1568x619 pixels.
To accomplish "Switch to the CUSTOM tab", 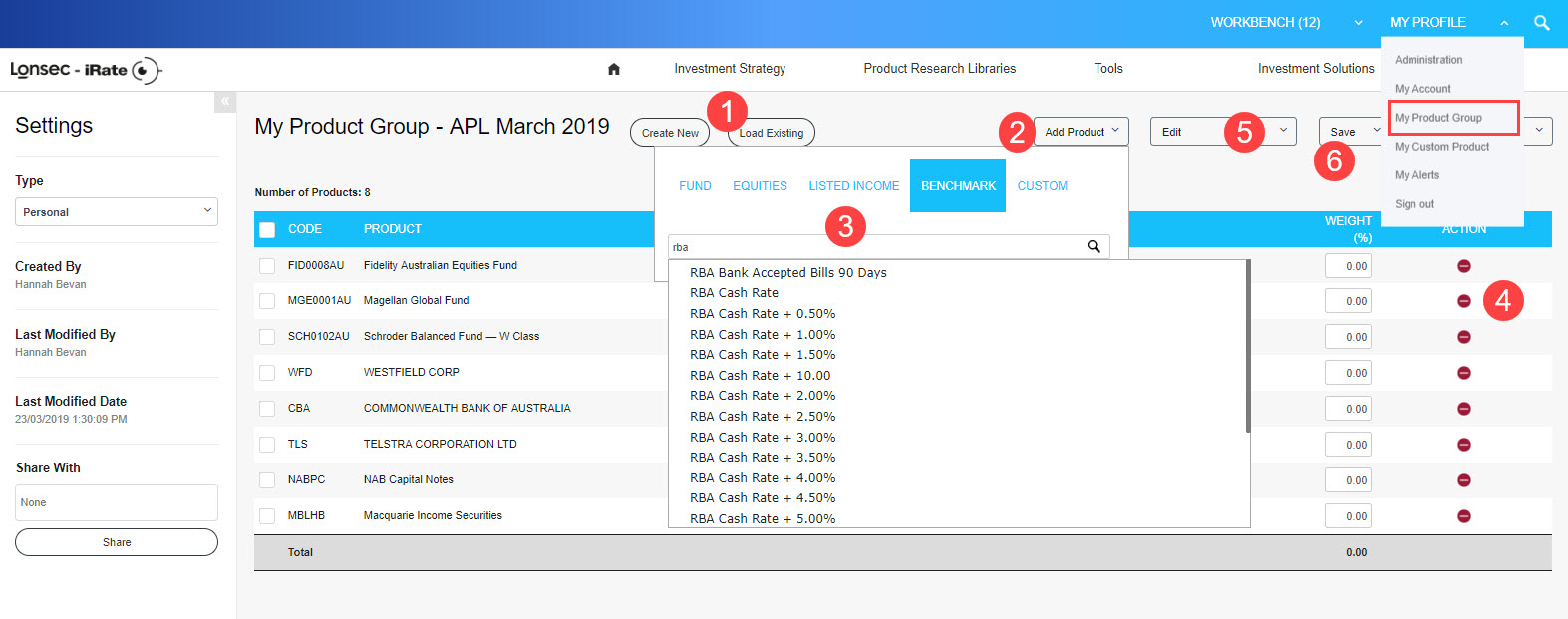I will pyautogui.click(x=1043, y=186).
